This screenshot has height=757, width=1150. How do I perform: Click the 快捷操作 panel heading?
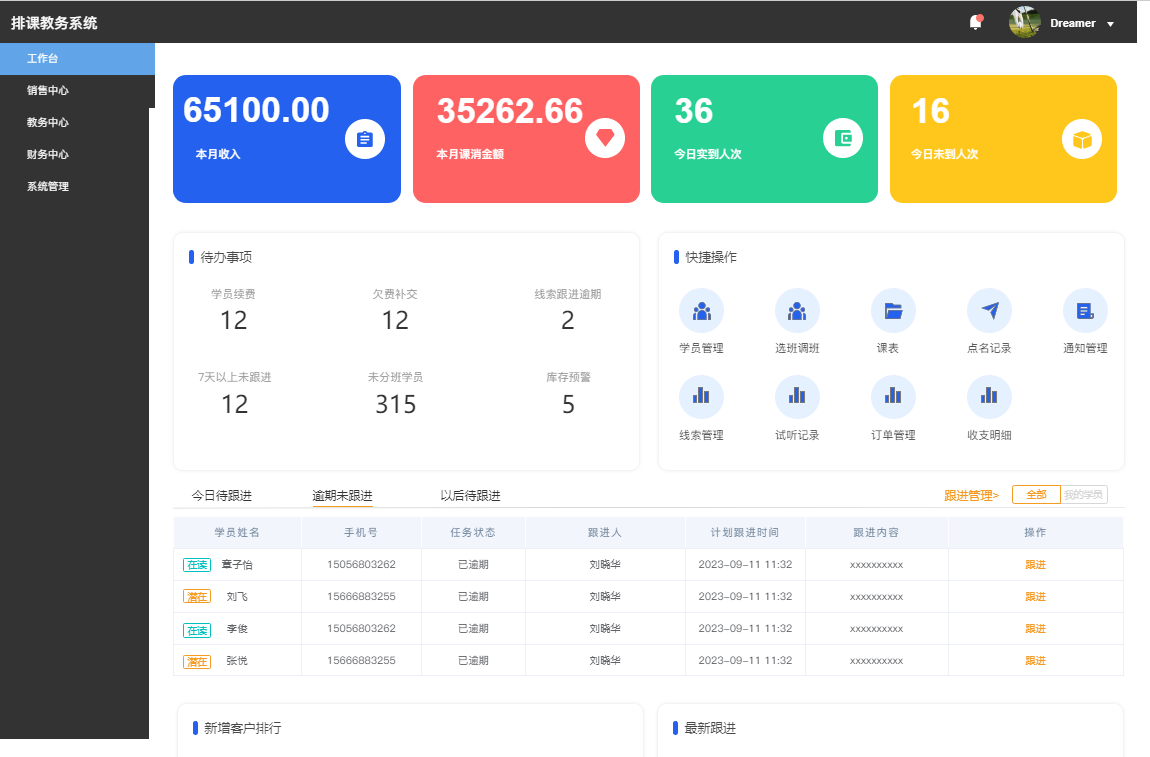click(x=711, y=257)
